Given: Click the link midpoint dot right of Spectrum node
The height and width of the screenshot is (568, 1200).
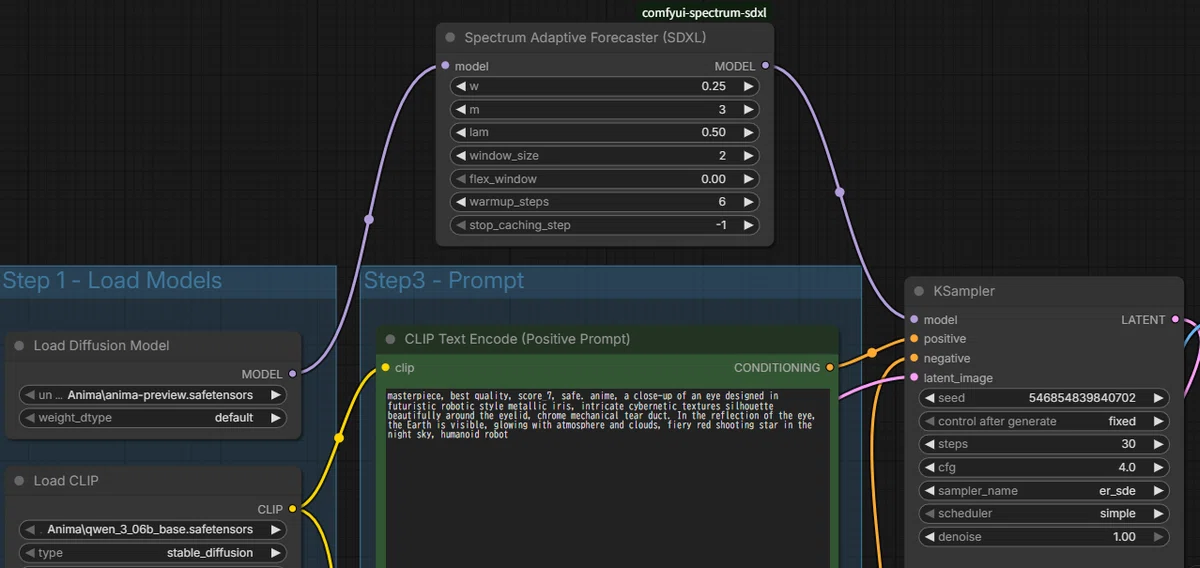Looking at the screenshot, I should click(x=839, y=192).
